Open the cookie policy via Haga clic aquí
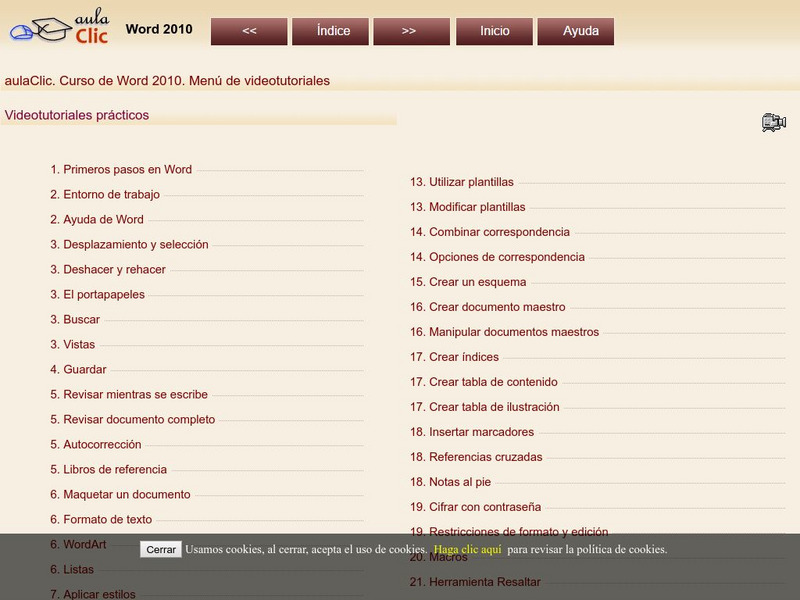 [468, 549]
